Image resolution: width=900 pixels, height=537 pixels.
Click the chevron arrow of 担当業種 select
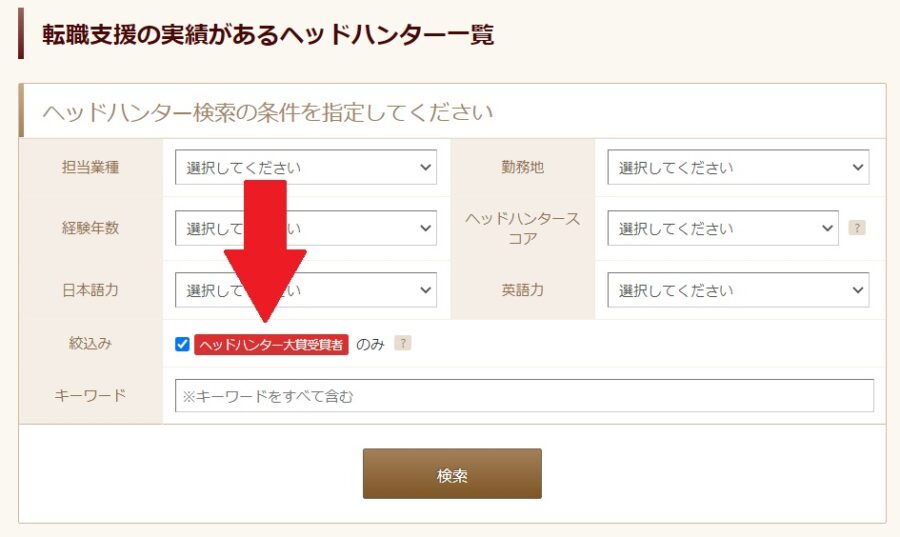[x=425, y=168]
